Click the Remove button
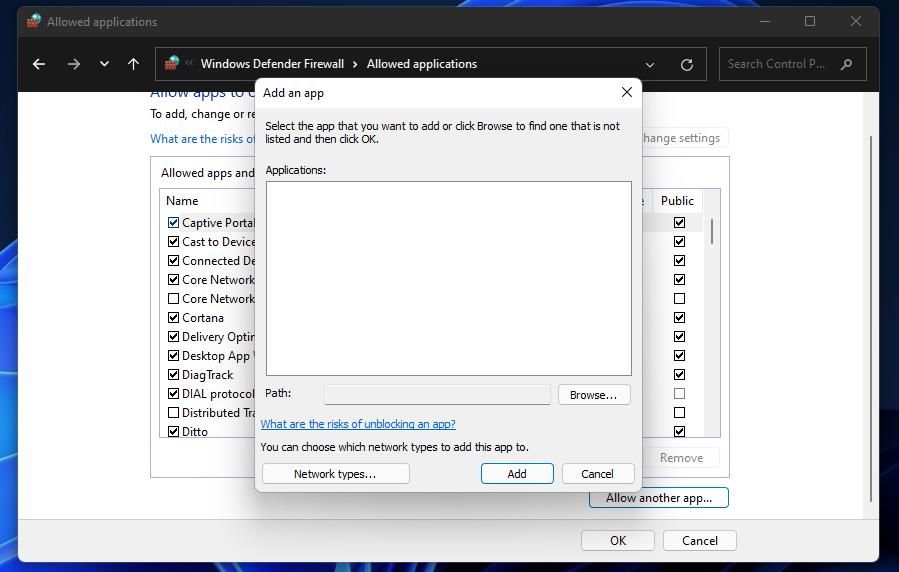This screenshot has height=572, width=899. [x=681, y=457]
